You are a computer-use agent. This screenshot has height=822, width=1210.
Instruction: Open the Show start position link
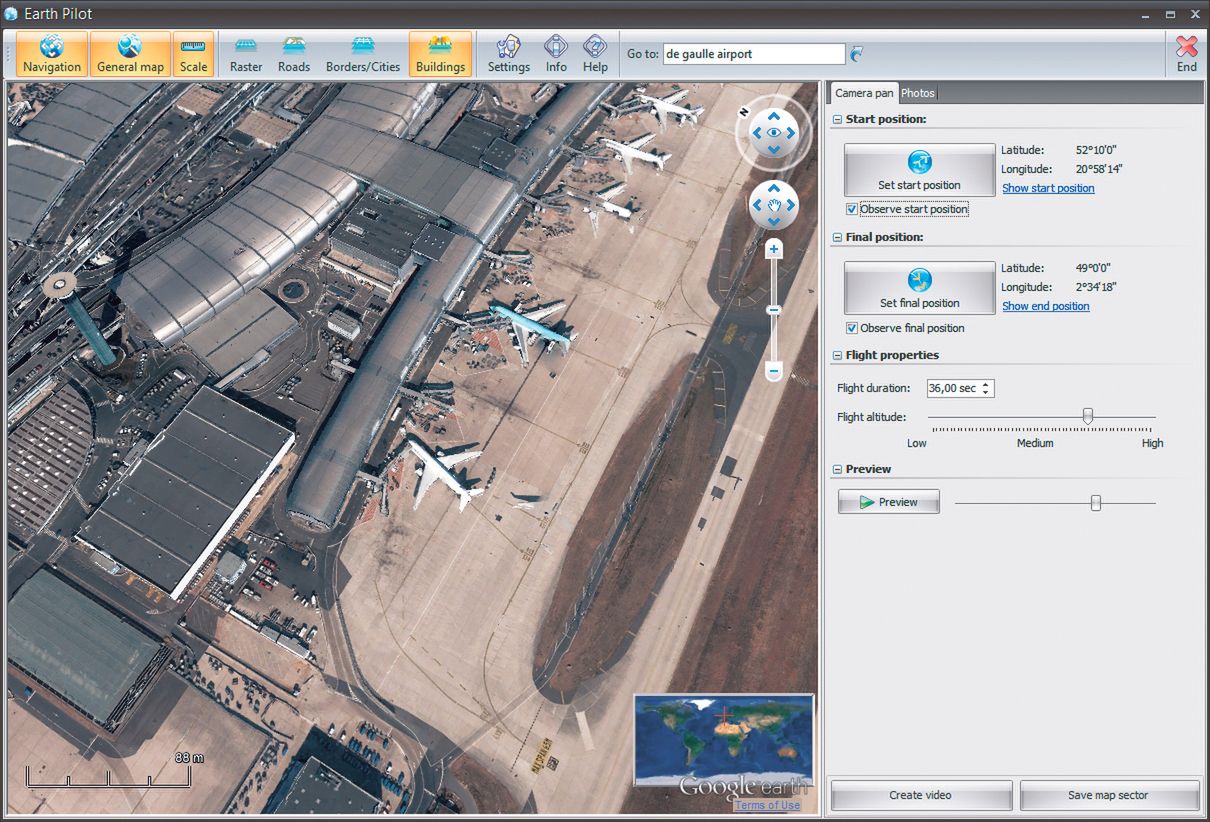(x=1048, y=188)
